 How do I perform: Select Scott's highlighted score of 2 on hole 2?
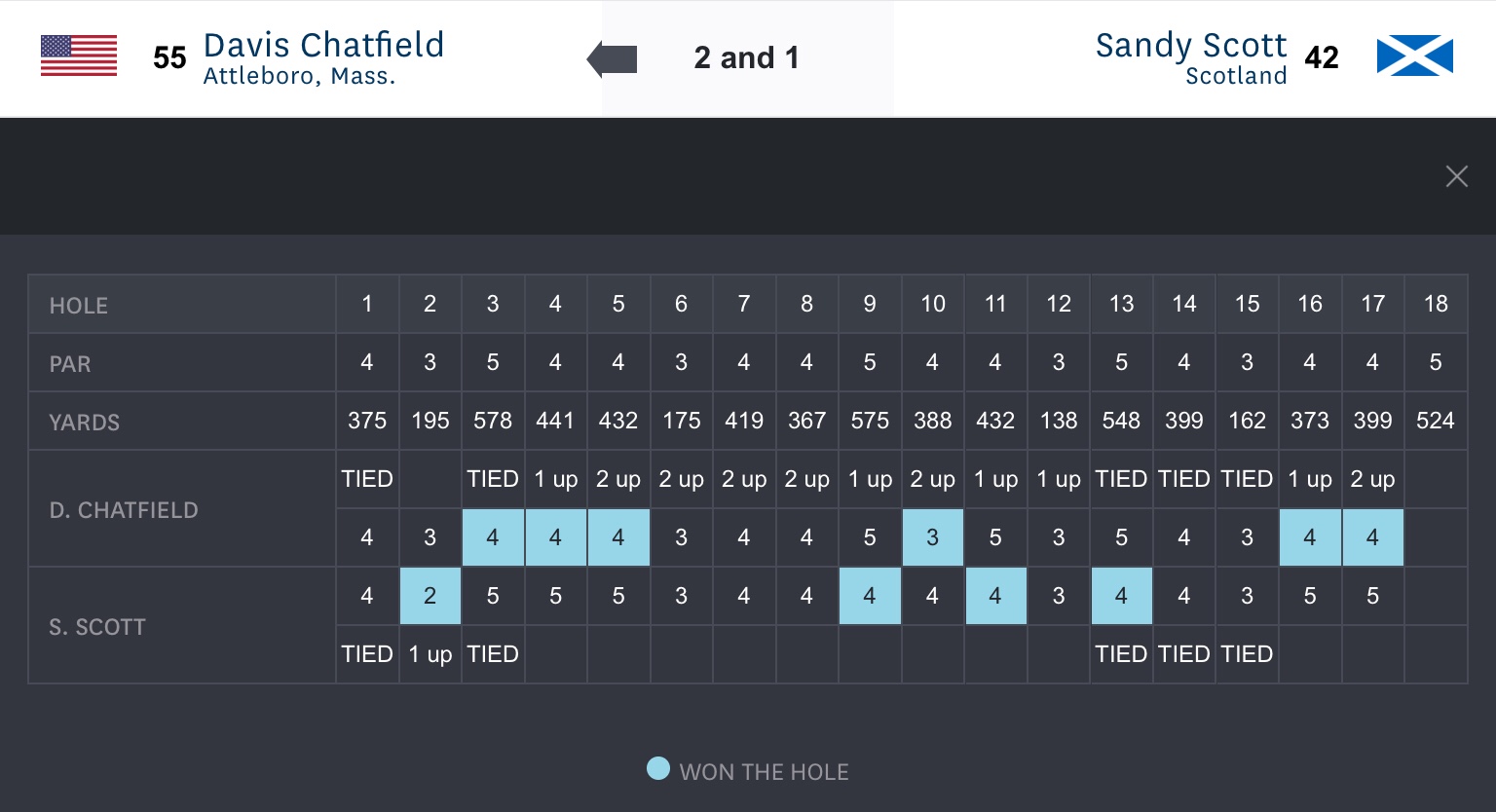(x=430, y=596)
